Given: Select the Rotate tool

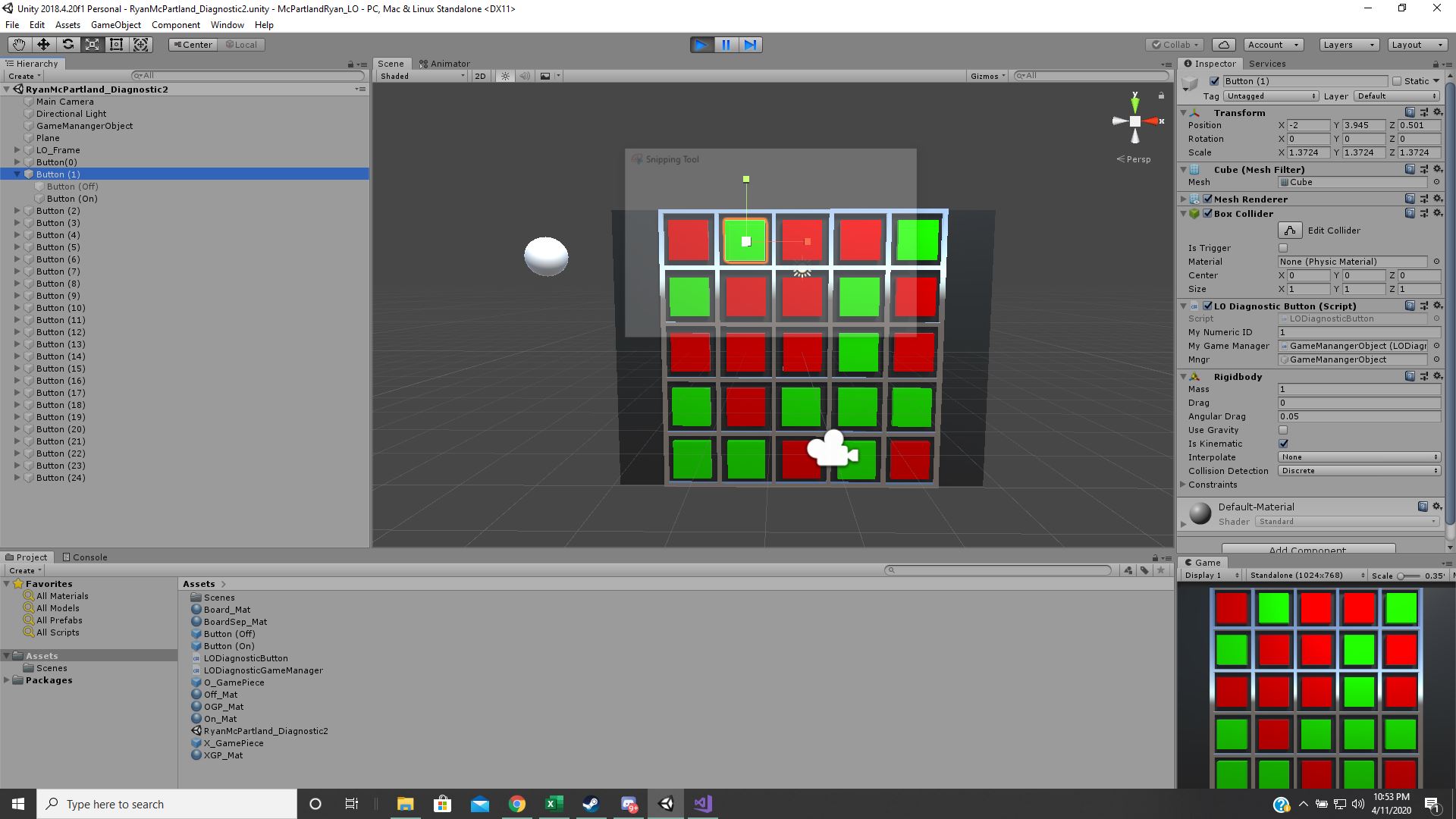Looking at the screenshot, I should point(68,45).
